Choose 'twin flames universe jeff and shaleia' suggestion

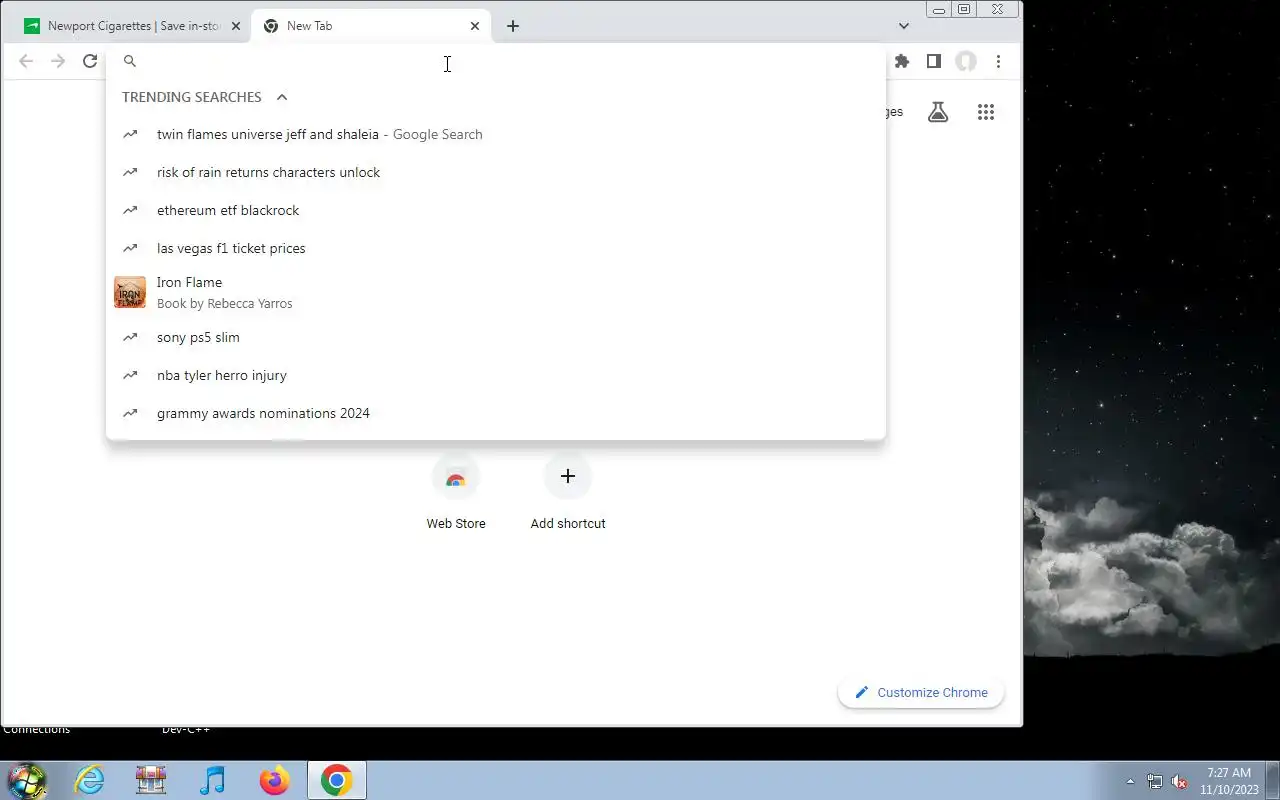pos(496,134)
